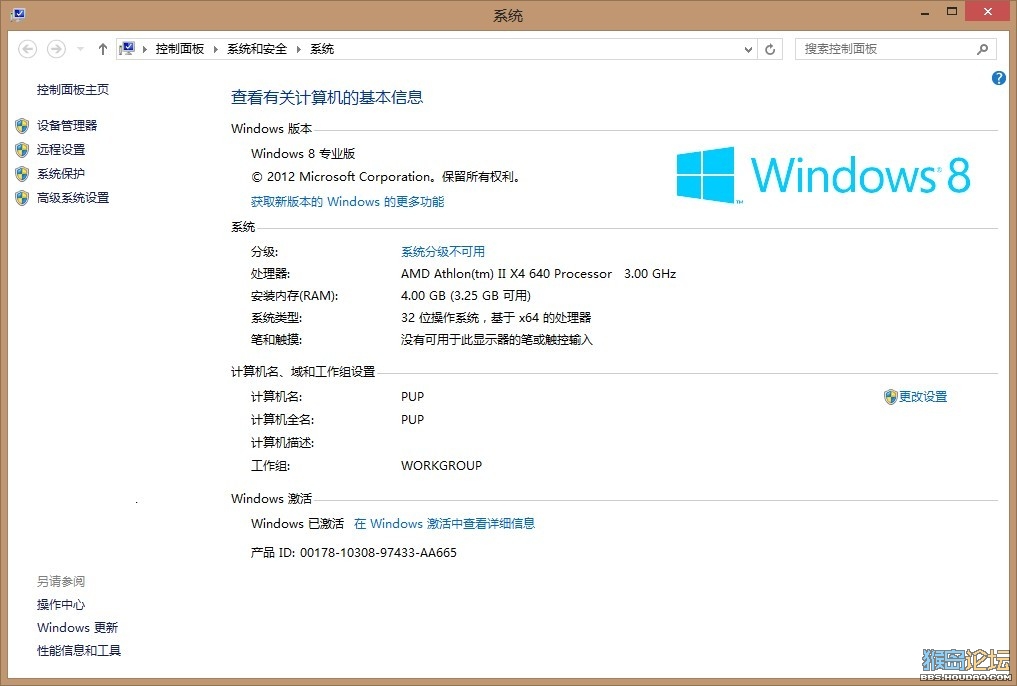Click the PUP value next to 计算机全名
Screen dimensions: 1017x686
pyautogui.click(x=413, y=420)
